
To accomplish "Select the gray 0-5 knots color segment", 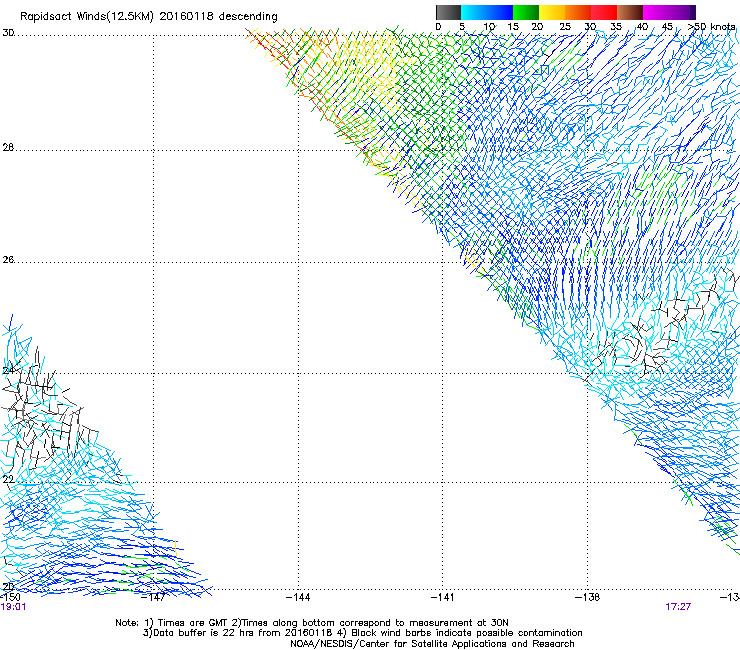I will point(448,12).
